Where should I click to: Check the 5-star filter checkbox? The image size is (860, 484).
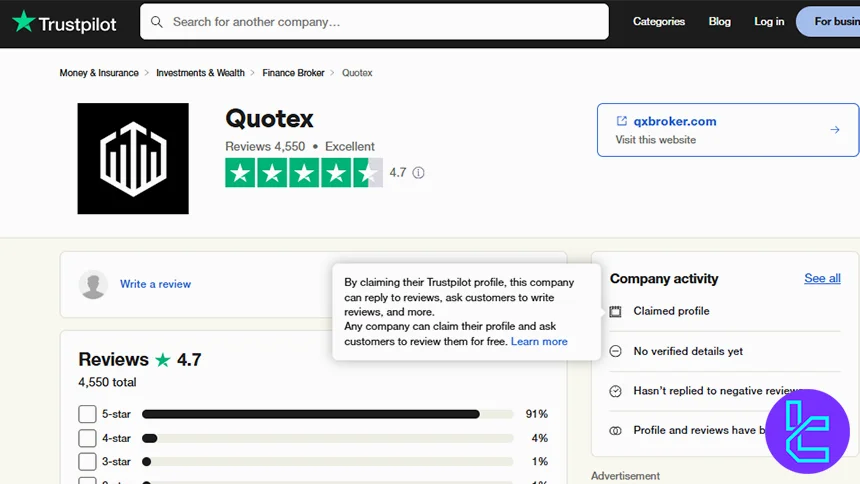(87, 414)
